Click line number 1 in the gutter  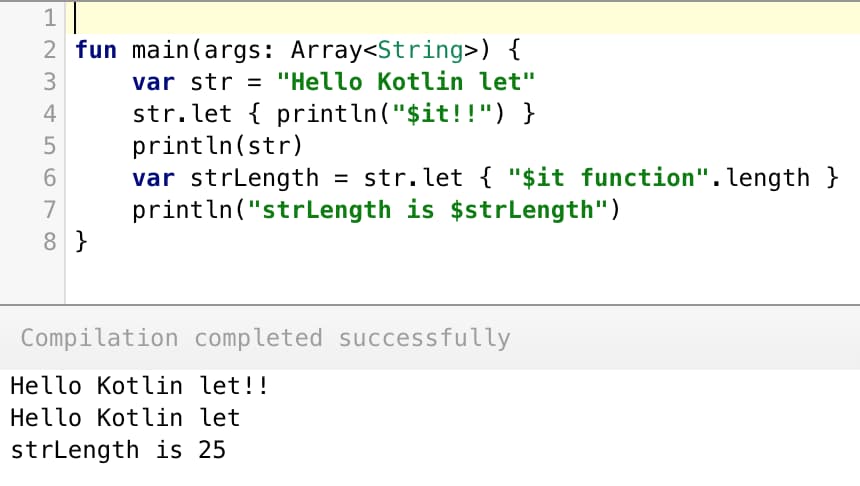(49, 18)
